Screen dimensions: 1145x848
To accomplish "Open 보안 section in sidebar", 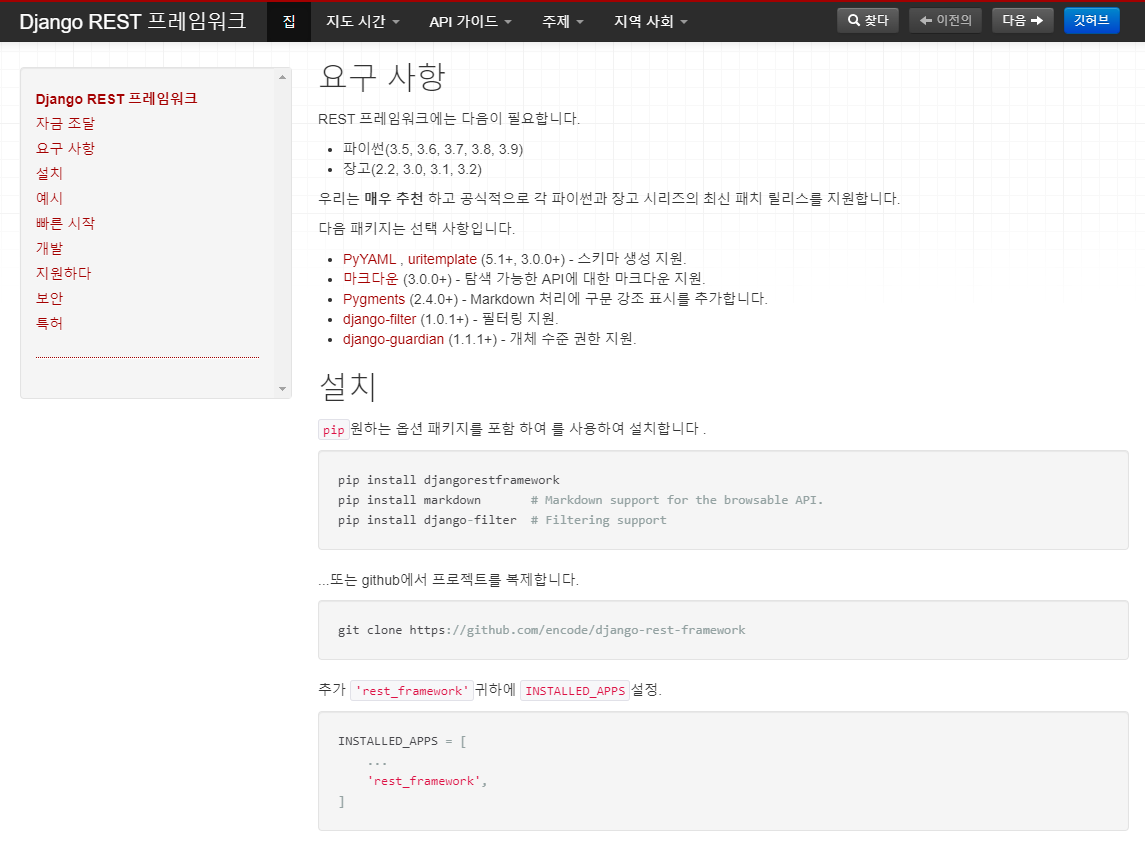I will (x=49, y=298).
